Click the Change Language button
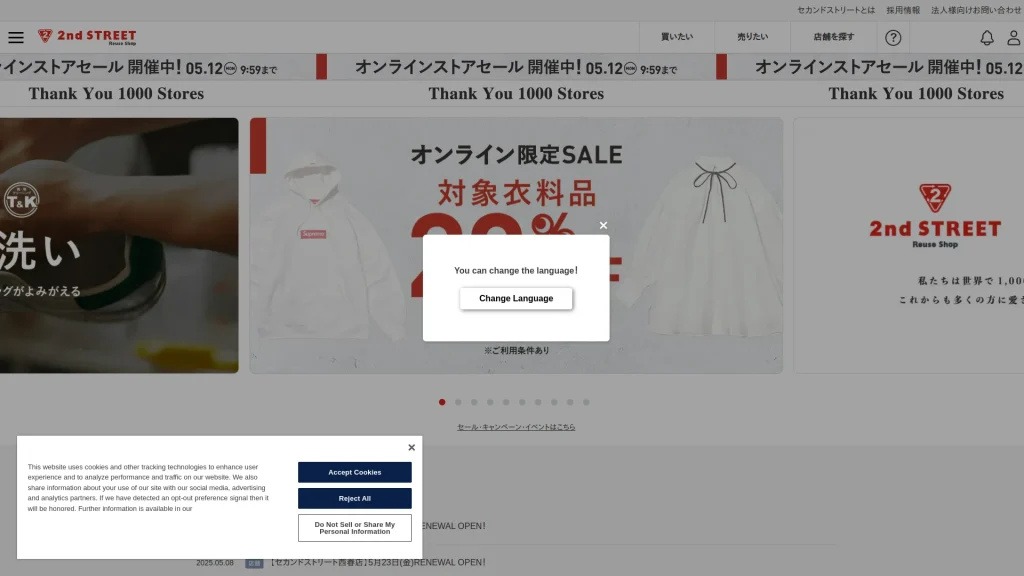 pyautogui.click(x=516, y=298)
